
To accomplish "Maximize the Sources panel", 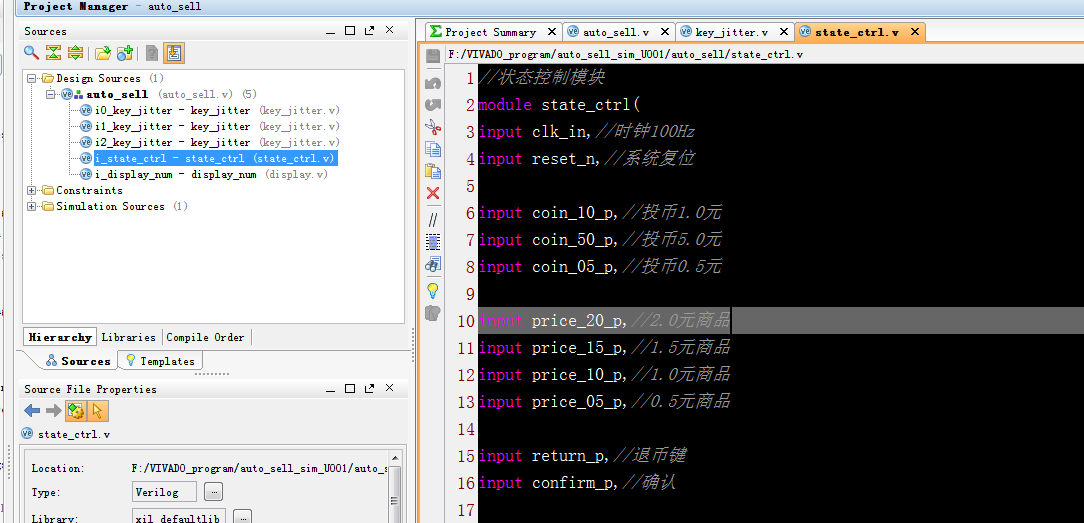I will [x=350, y=30].
